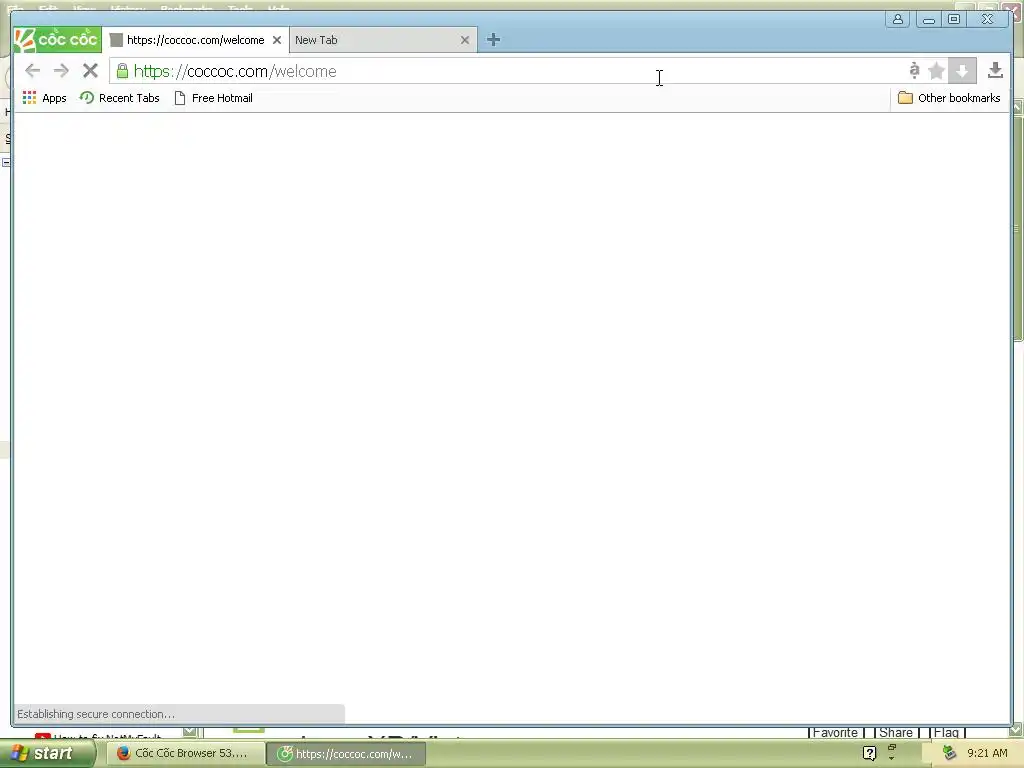Click Flag button in background window
Image resolution: width=1024 pixels, height=768 pixels.
pyautogui.click(x=946, y=733)
